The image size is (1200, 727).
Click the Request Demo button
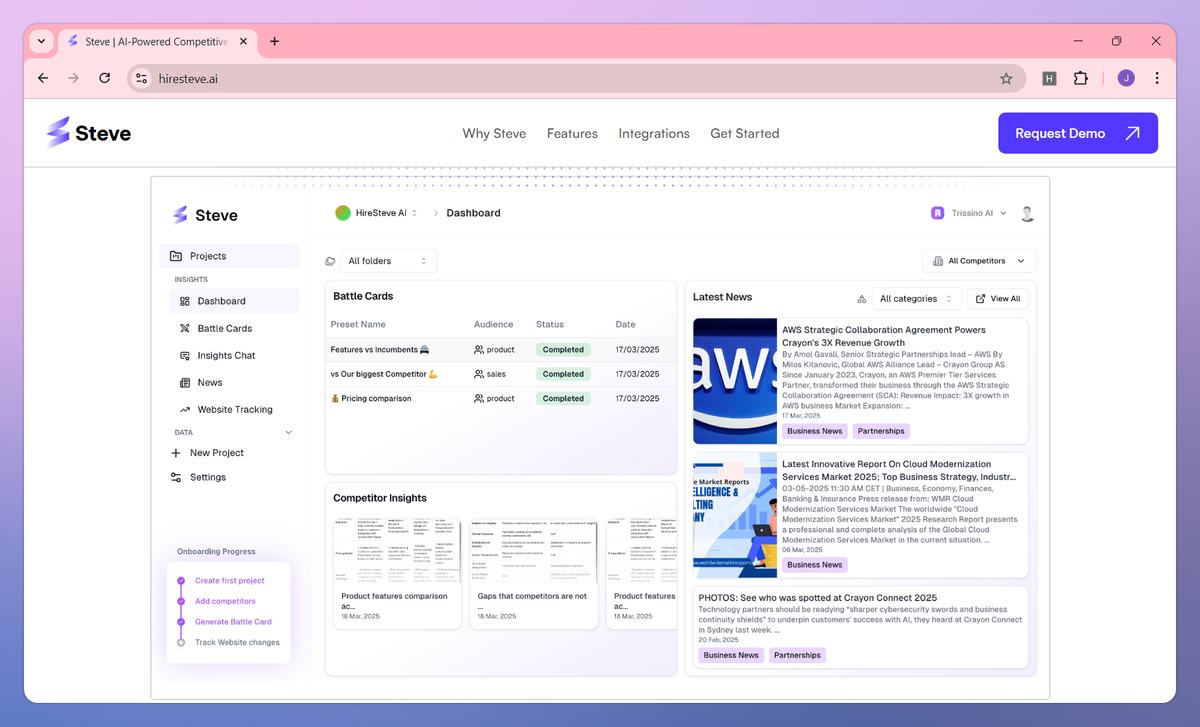pyautogui.click(x=1078, y=133)
